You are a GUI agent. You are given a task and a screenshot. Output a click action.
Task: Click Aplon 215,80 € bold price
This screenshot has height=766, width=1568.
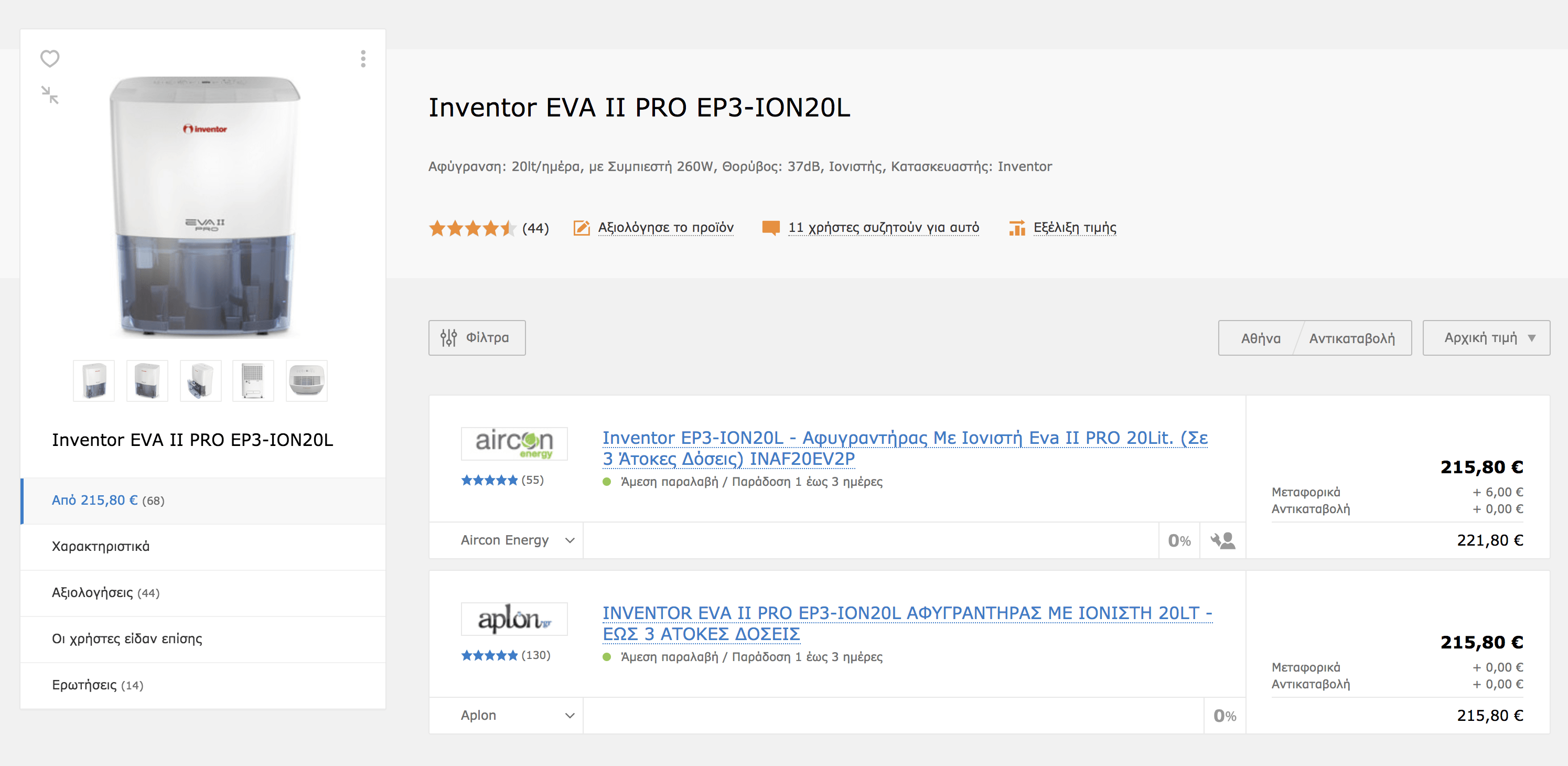click(1481, 642)
